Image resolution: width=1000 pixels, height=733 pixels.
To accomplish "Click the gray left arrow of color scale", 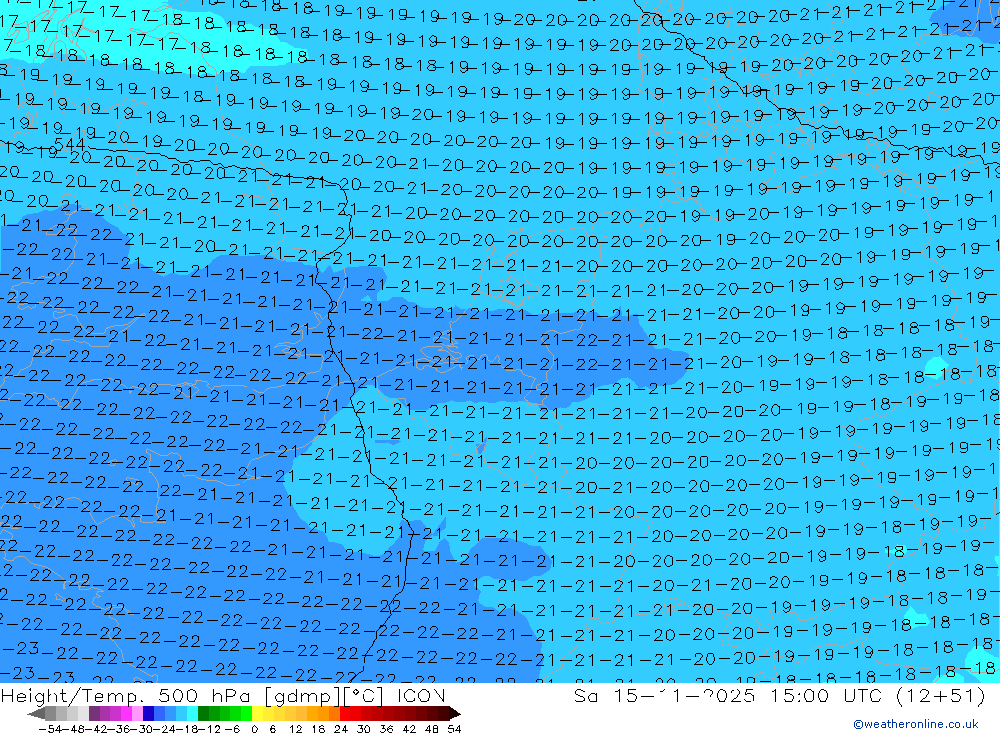I will (36, 713).
